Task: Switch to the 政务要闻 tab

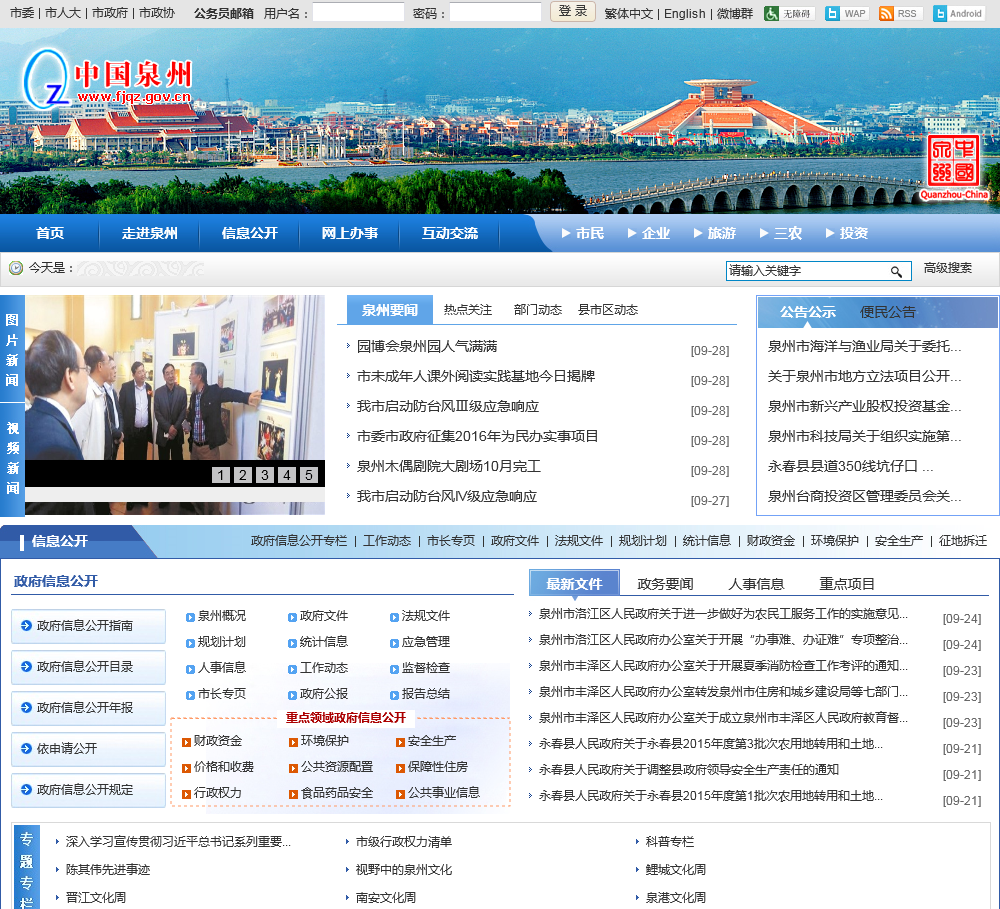Action: [x=665, y=584]
